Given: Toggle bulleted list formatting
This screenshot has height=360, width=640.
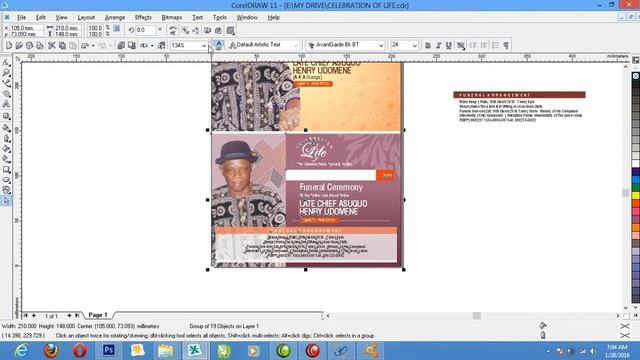Looking at the screenshot, I should tap(495, 45).
